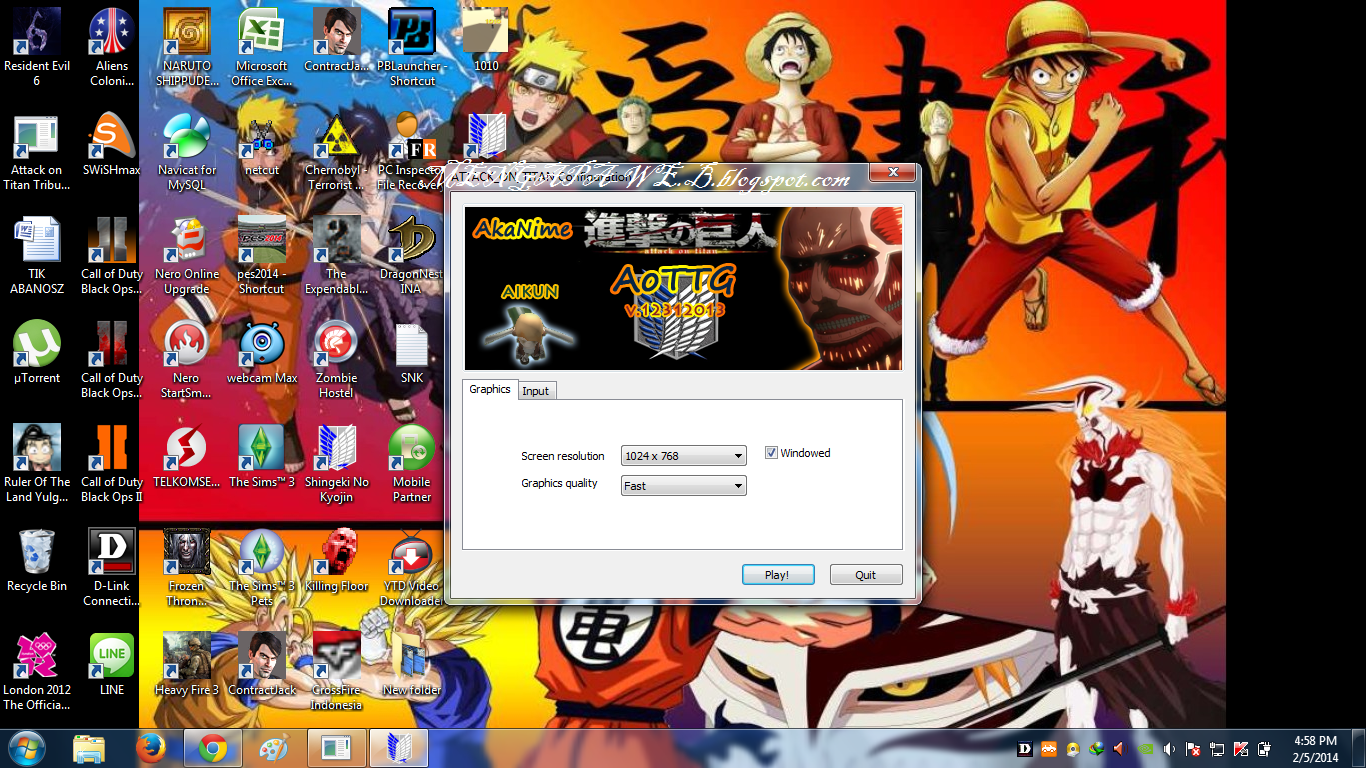Open the Recycle Bin

37,561
